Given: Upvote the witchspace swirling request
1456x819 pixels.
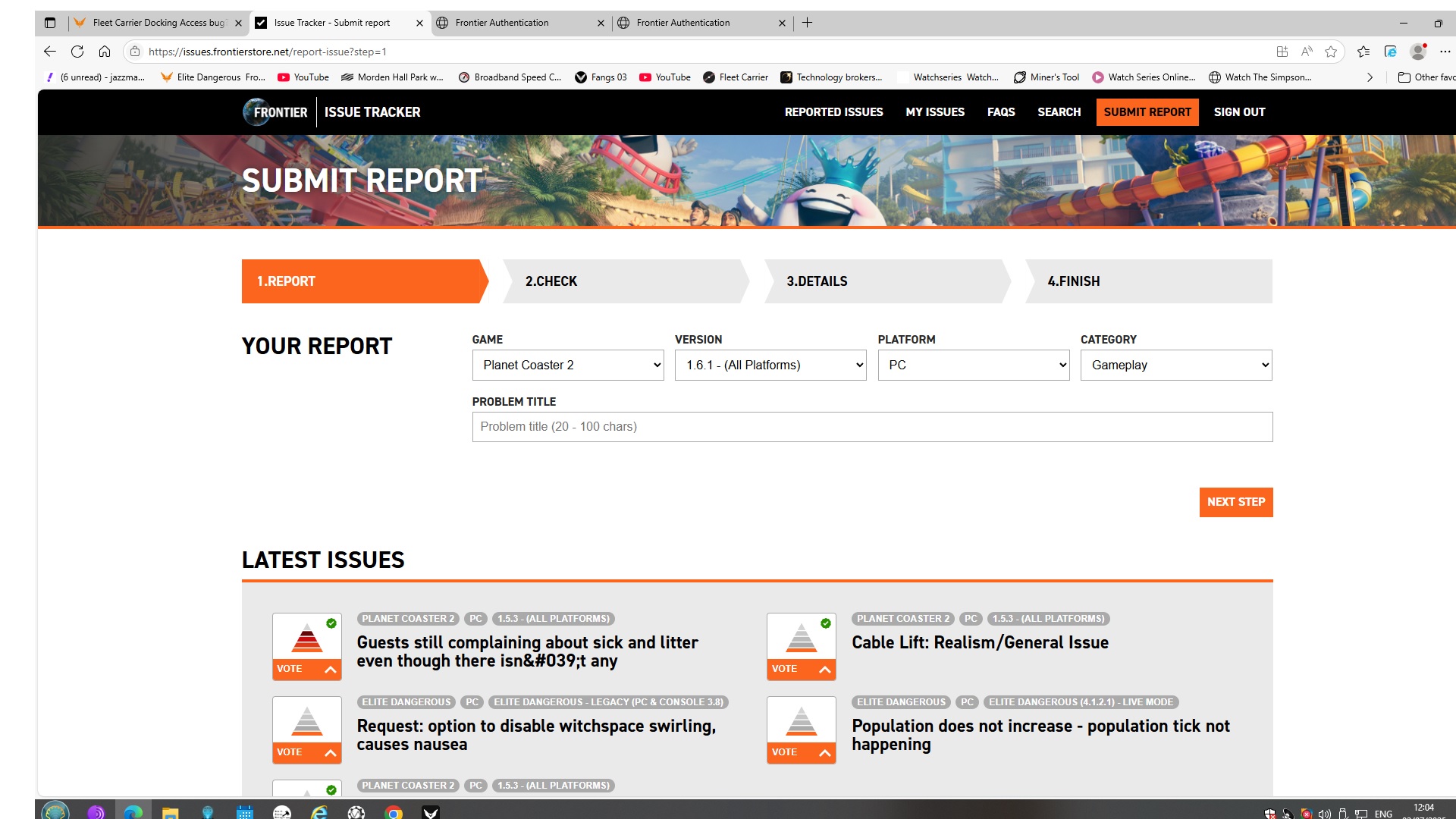Looking at the screenshot, I should tap(307, 752).
